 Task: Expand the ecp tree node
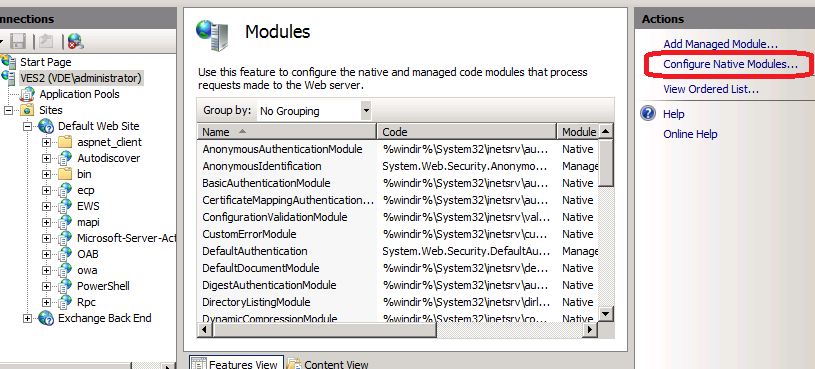click(46, 191)
